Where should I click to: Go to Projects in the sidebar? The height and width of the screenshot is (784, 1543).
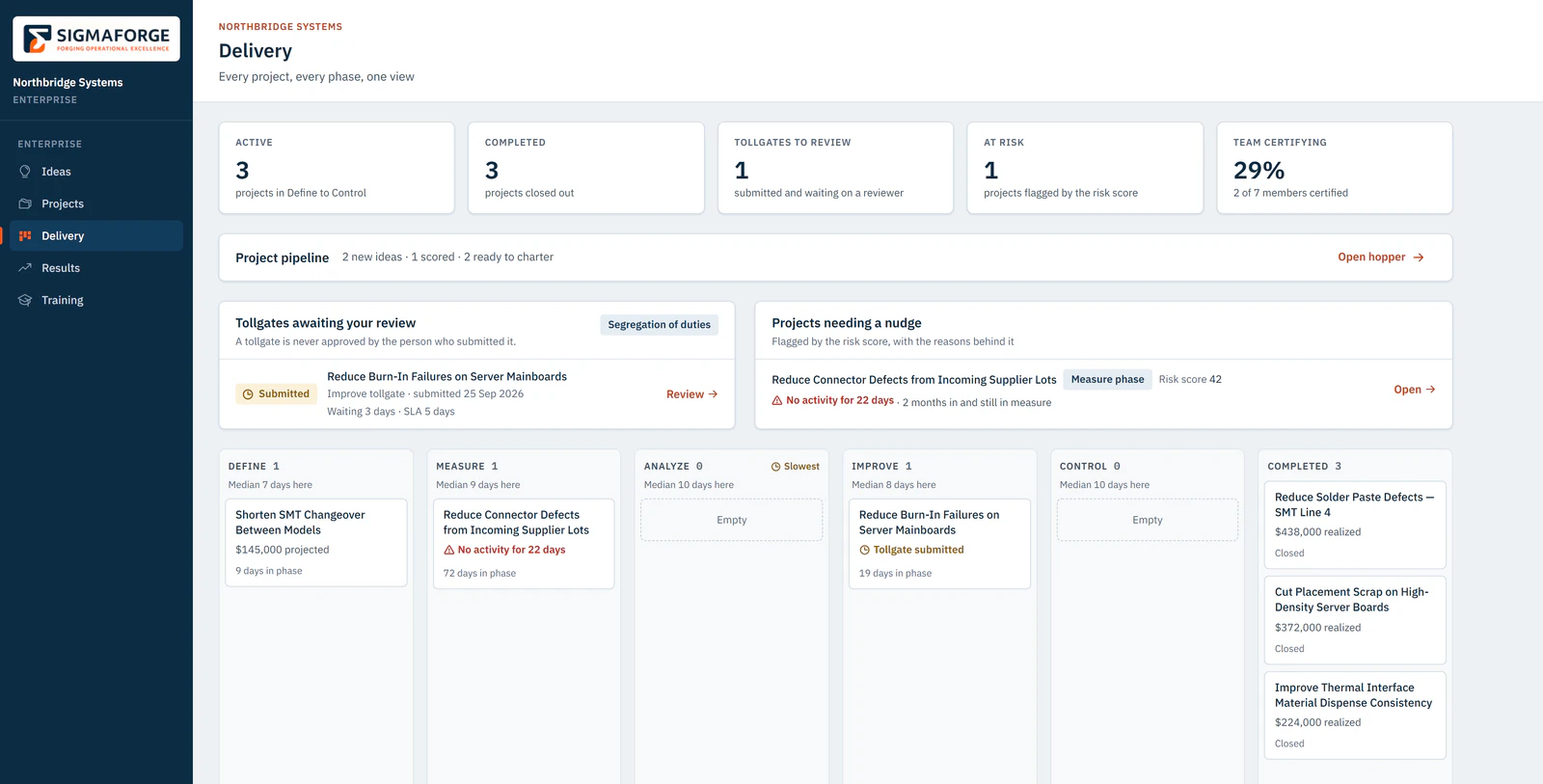[x=96, y=203]
